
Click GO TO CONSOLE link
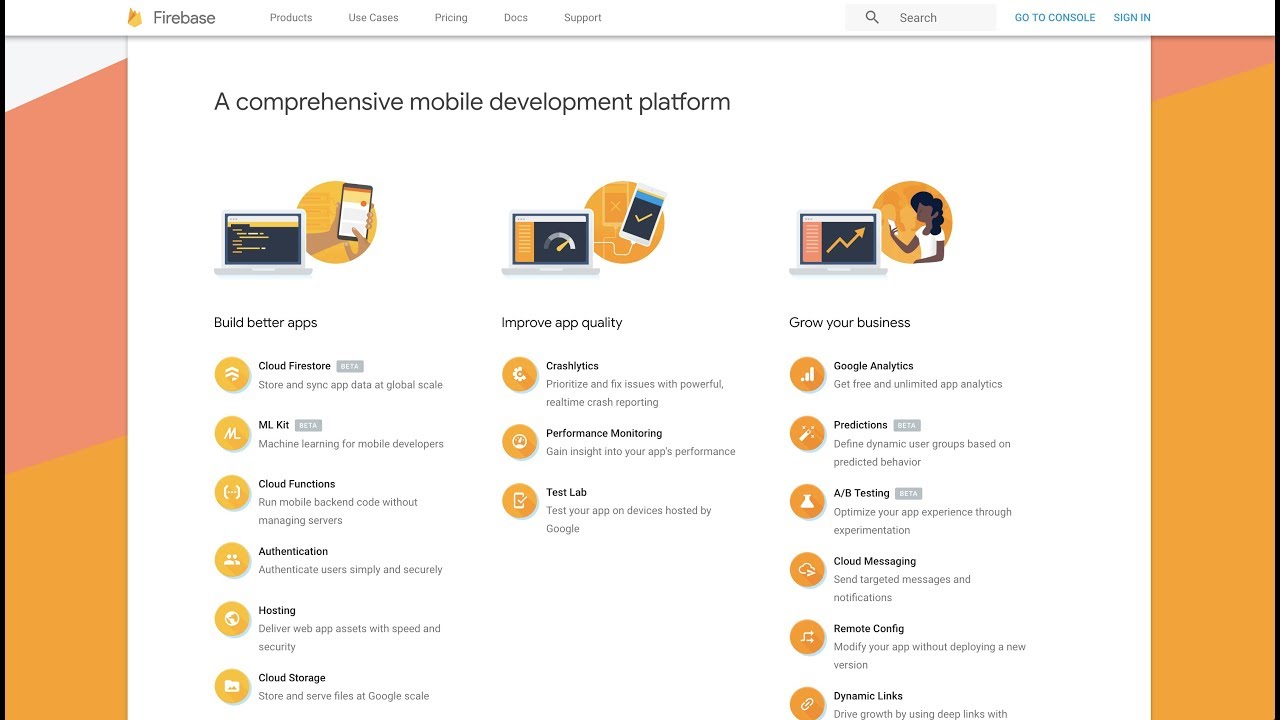click(x=1055, y=18)
